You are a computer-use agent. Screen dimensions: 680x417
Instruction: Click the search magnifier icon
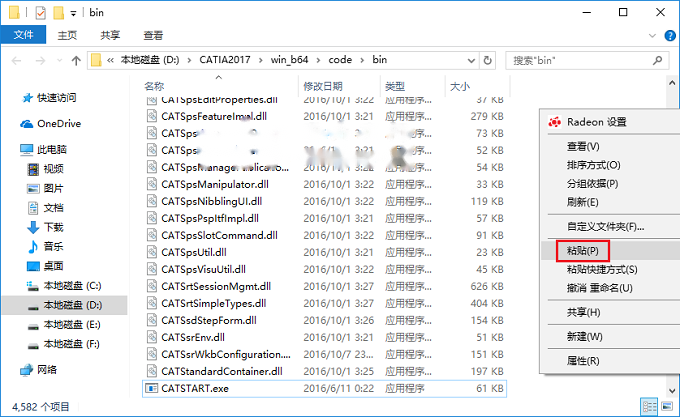(657, 60)
